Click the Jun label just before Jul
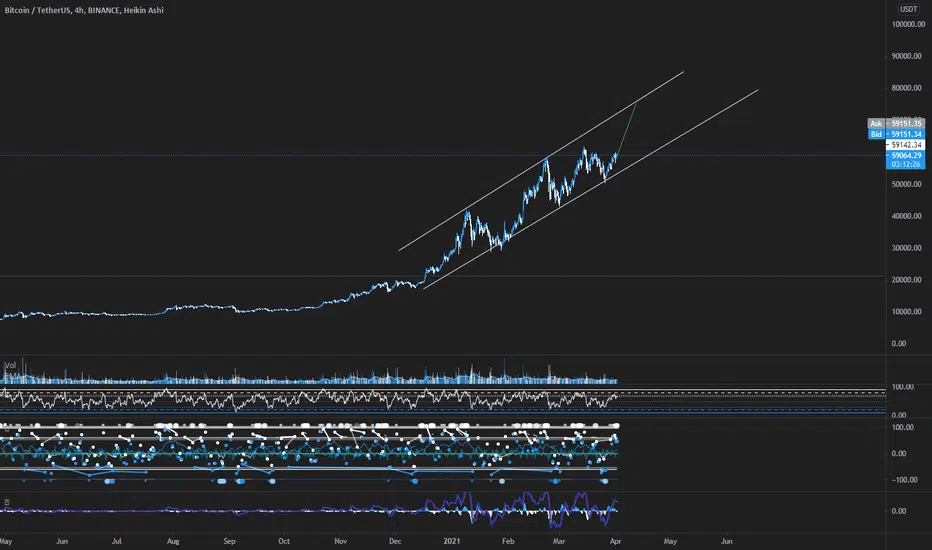This screenshot has height=550, width=932. 62,542
